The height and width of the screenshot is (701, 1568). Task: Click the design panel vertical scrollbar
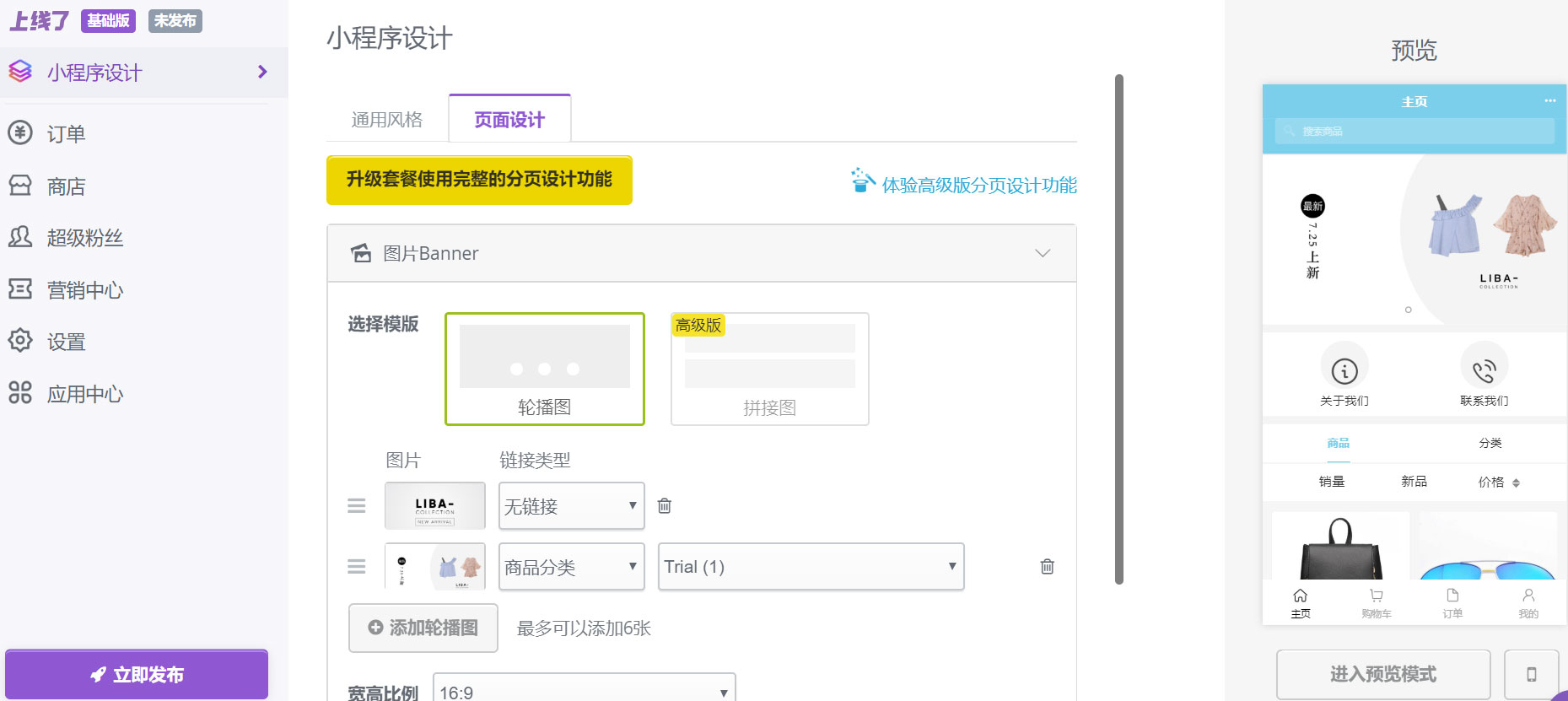coord(1119,329)
